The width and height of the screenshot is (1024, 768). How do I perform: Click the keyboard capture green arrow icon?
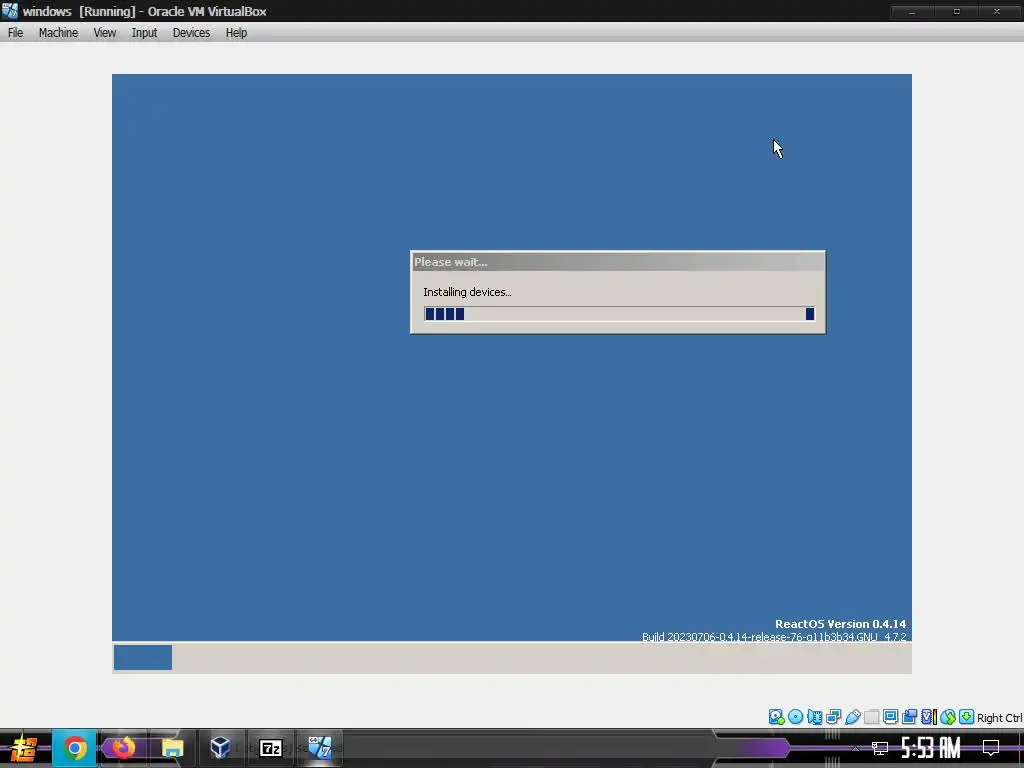point(967,717)
